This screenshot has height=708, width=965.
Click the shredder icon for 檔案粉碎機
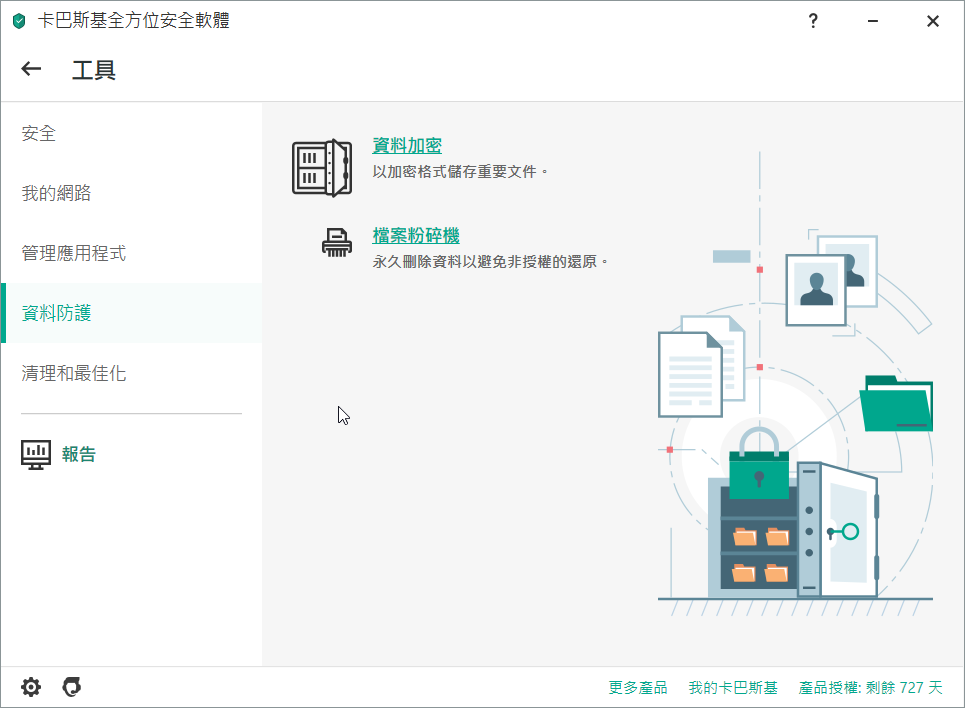(x=337, y=243)
